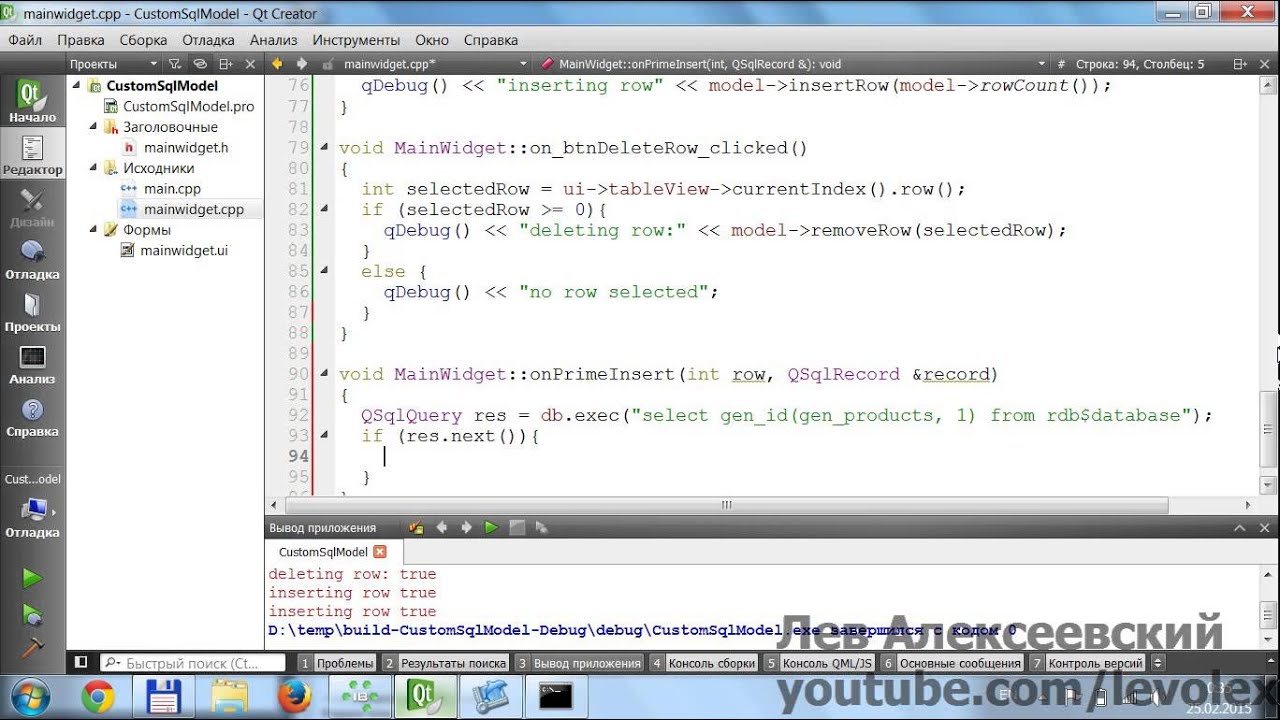Open the Справка menu in menu bar
Image resolution: width=1280 pixels, height=720 pixels.
pyautogui.click(x=491, y=40)
